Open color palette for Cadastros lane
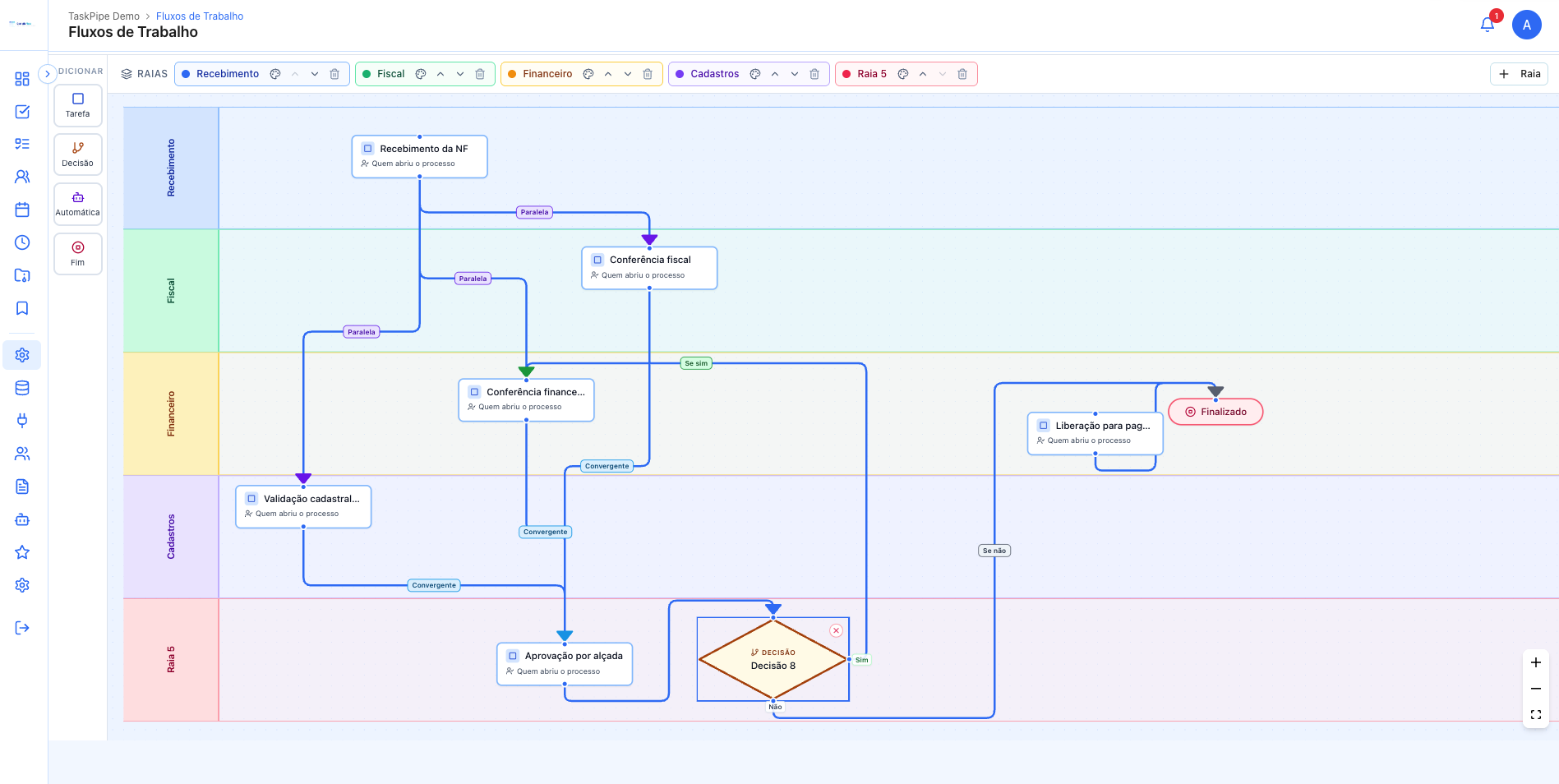 (755, 74)
